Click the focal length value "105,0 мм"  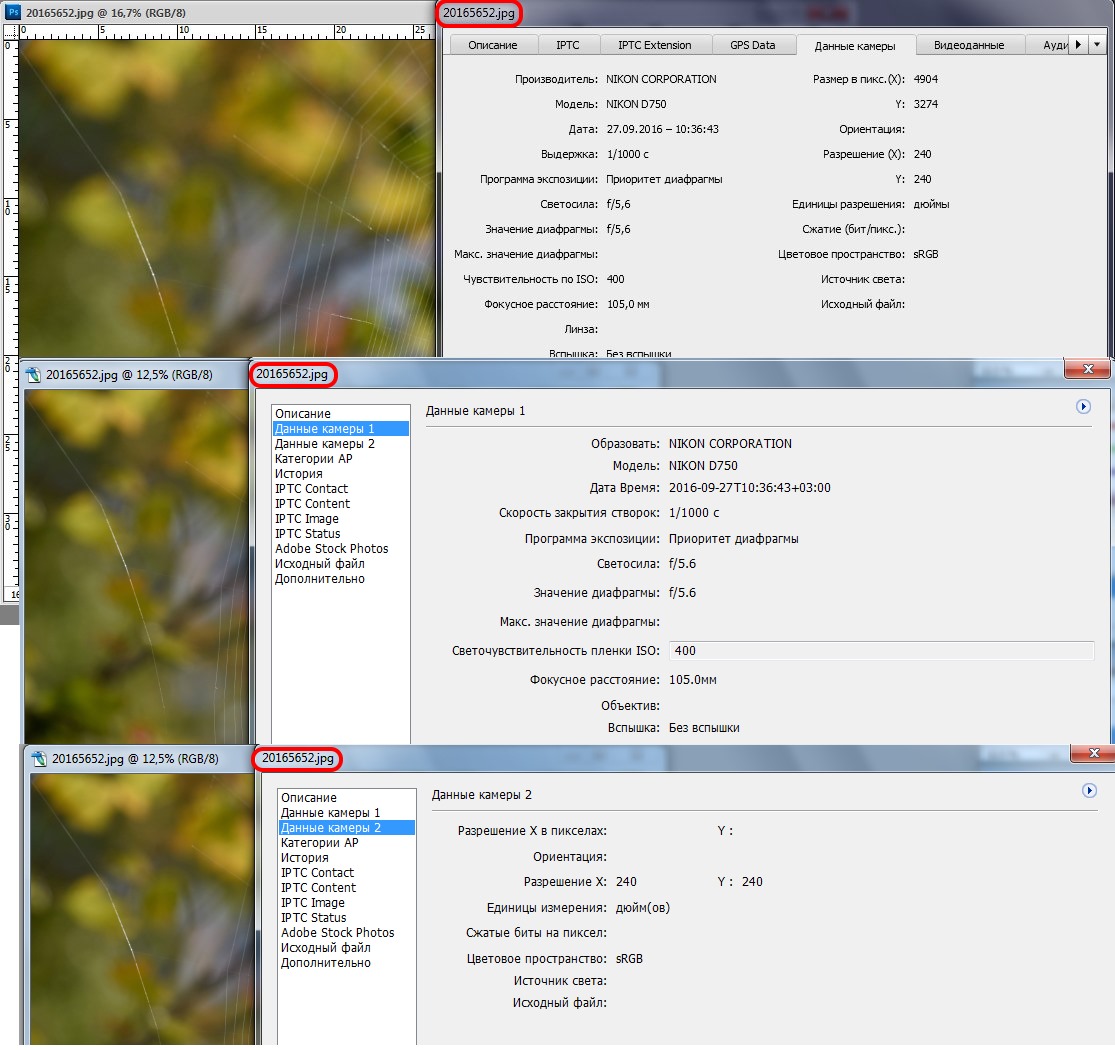[x=628, y=304]
